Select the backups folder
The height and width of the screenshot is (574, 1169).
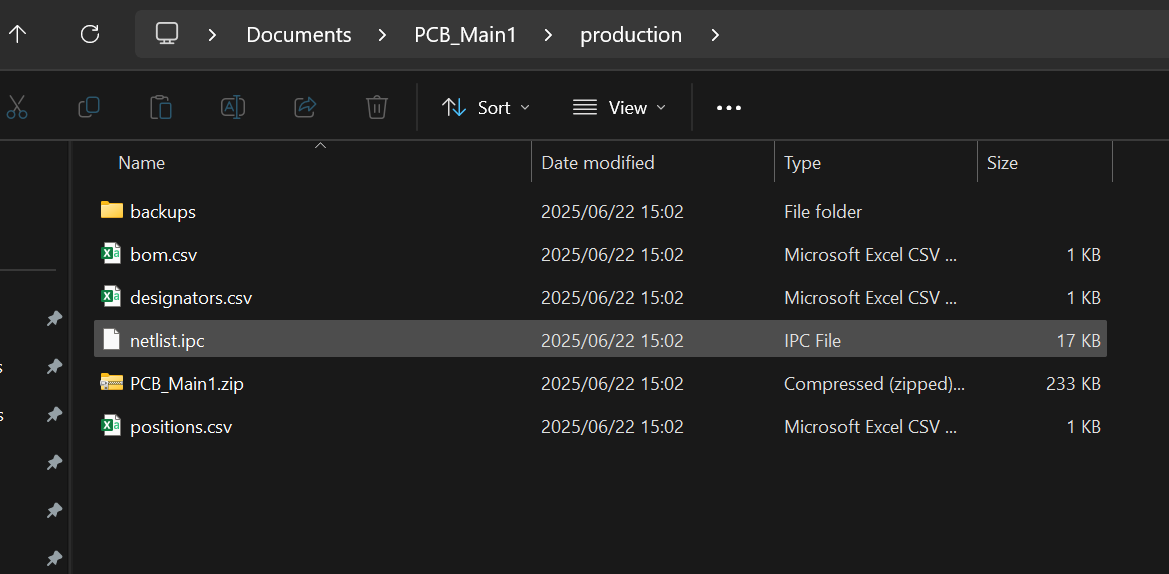point(163,212)
